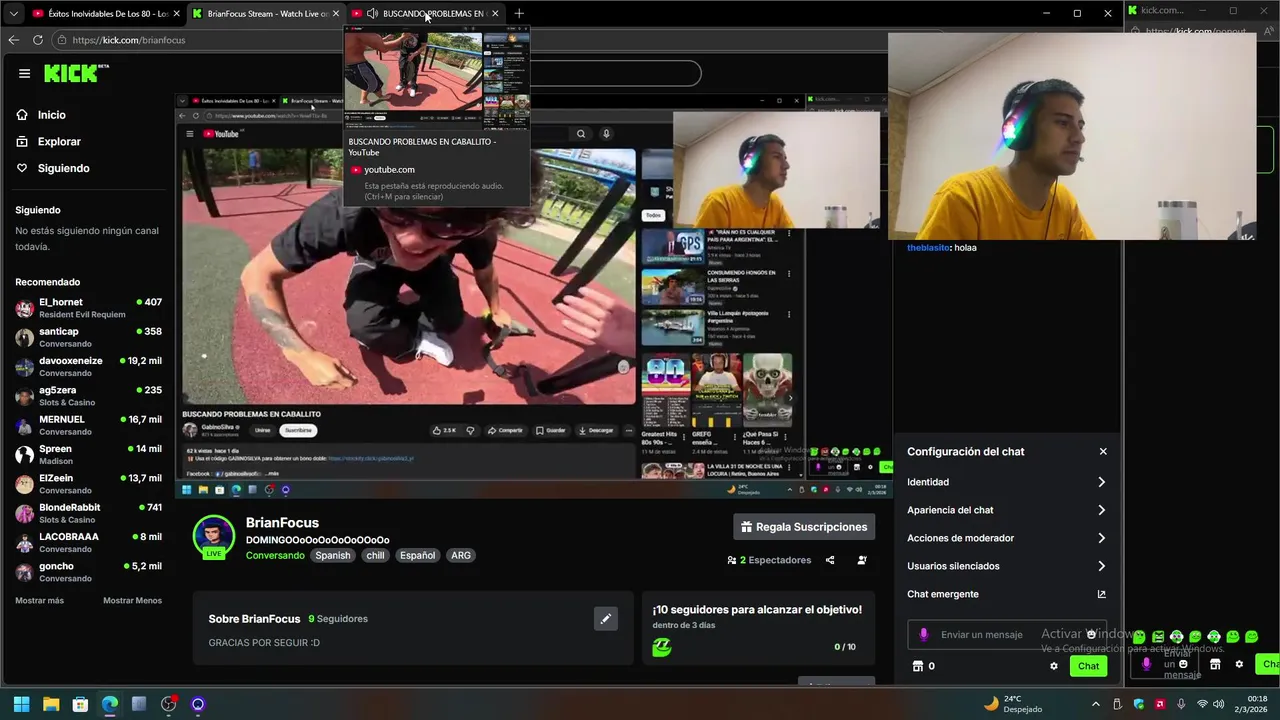Viewport: 1280px width, 720px height.
Task: Click the browser back arrow
Action: pos(13,40)
